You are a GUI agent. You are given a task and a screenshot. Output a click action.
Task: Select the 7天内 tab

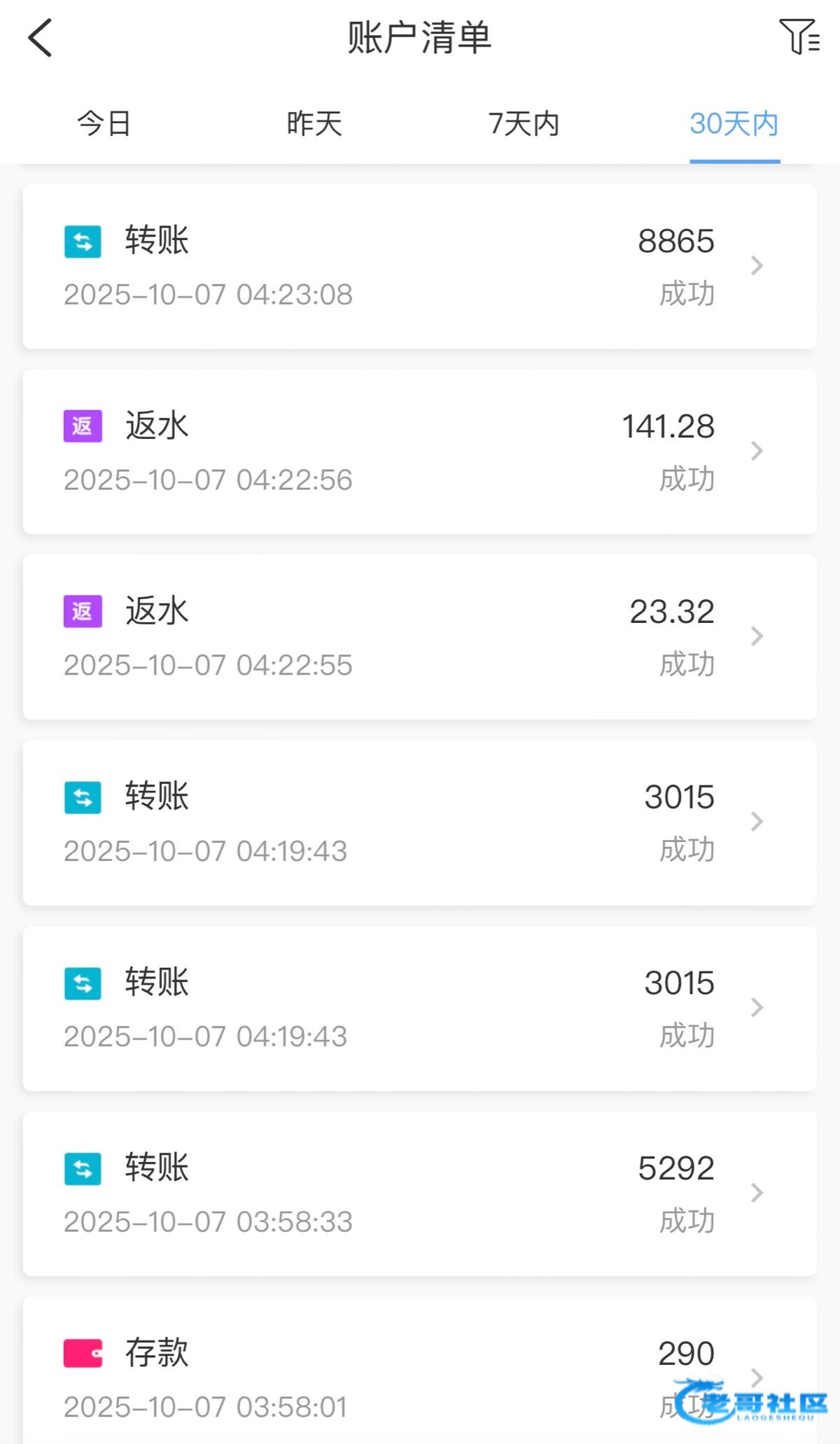(524, 124)
